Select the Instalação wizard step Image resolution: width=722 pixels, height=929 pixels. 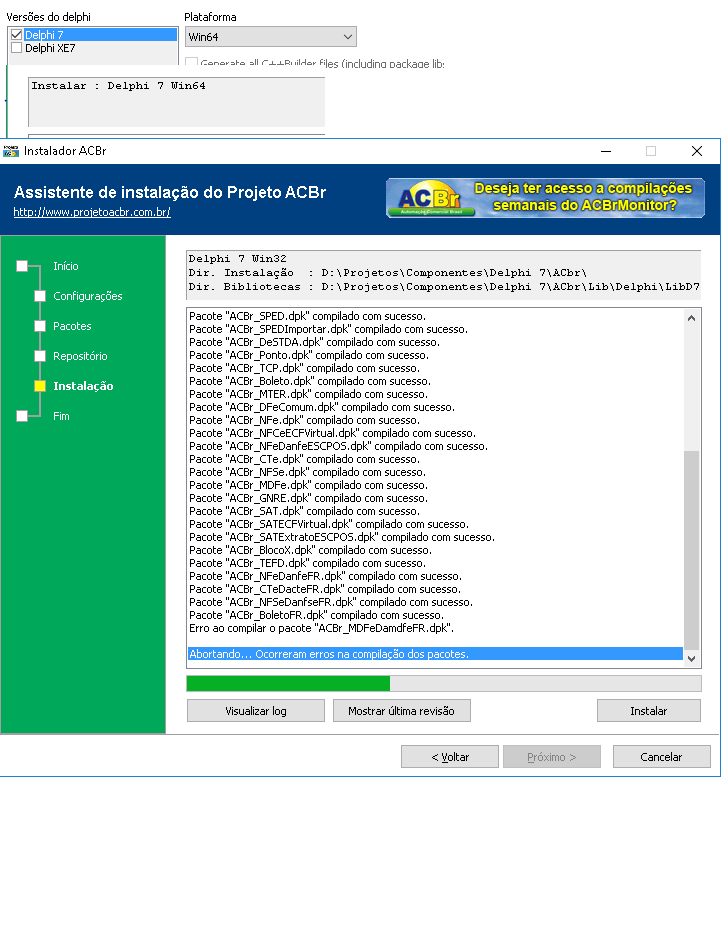[83, 386]
